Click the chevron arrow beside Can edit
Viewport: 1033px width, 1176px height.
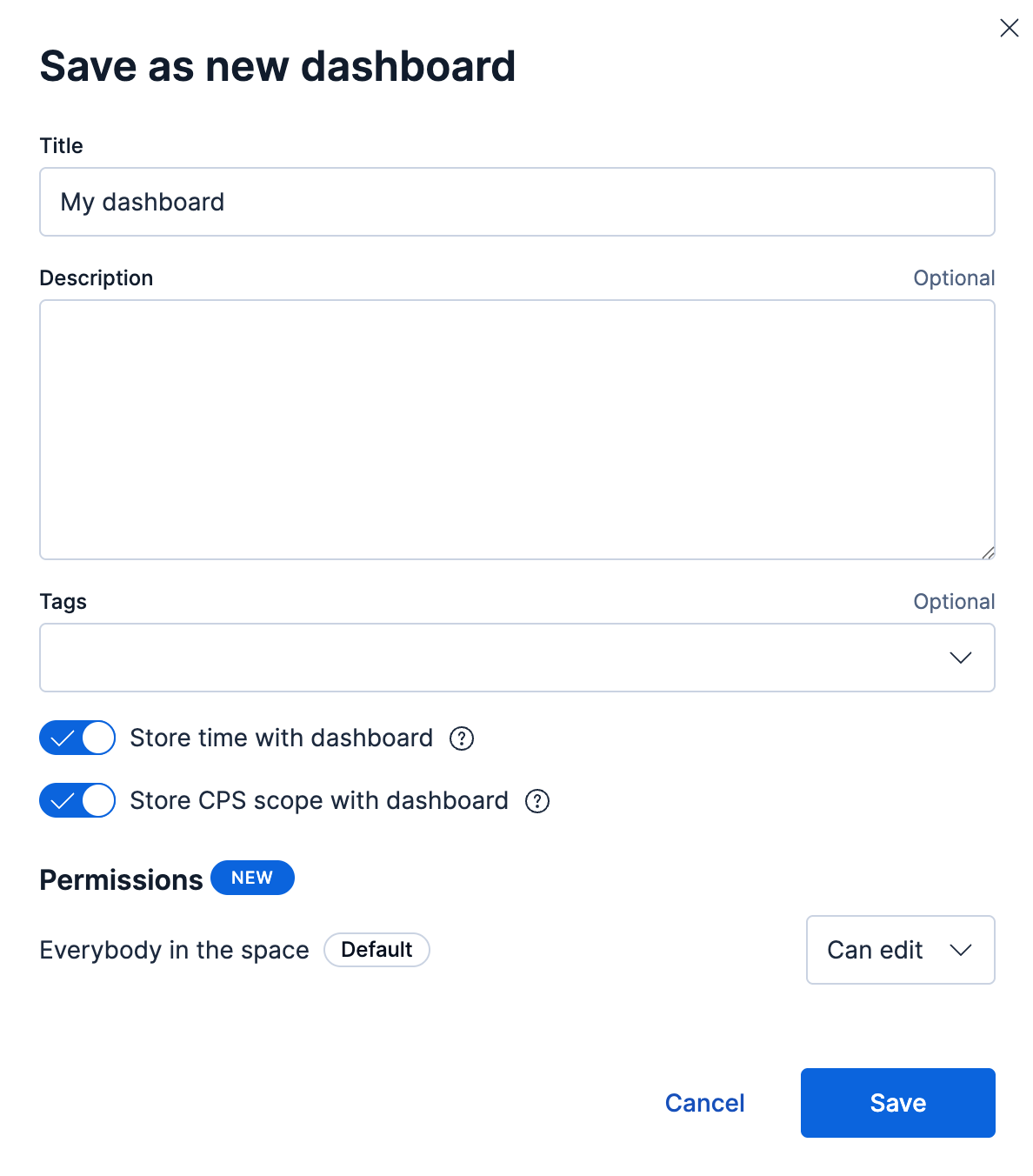pos(960,950)
